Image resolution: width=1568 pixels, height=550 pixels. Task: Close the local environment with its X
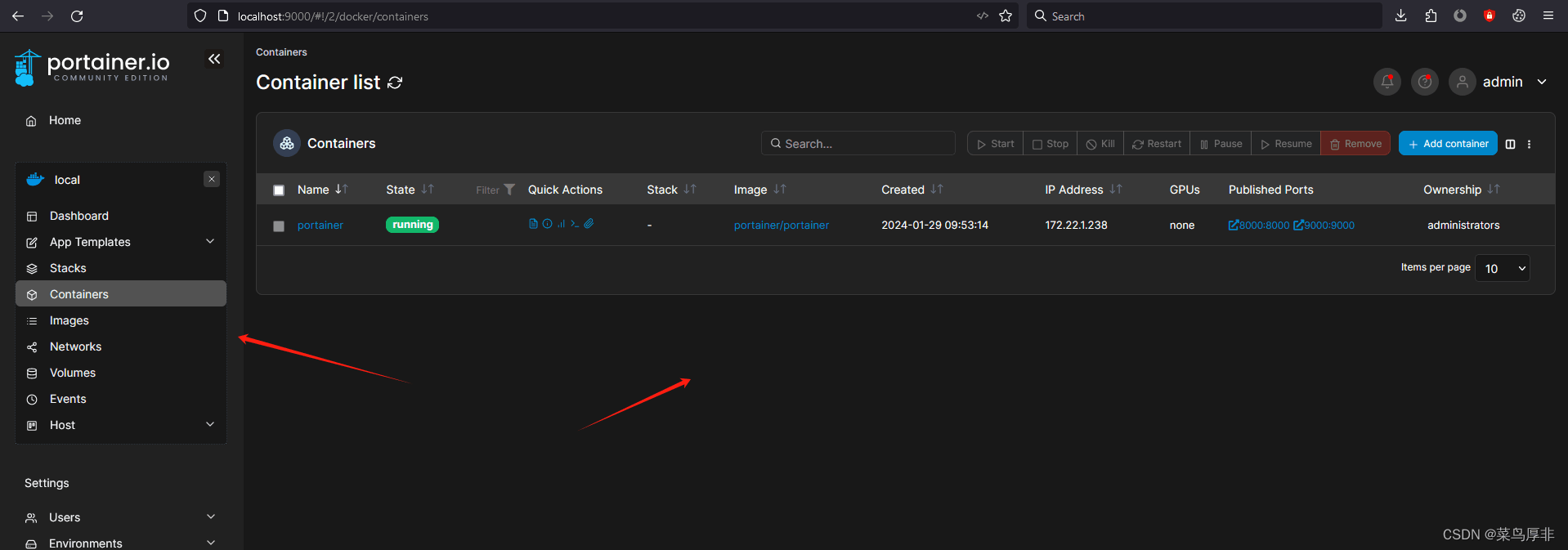point(212,179)
